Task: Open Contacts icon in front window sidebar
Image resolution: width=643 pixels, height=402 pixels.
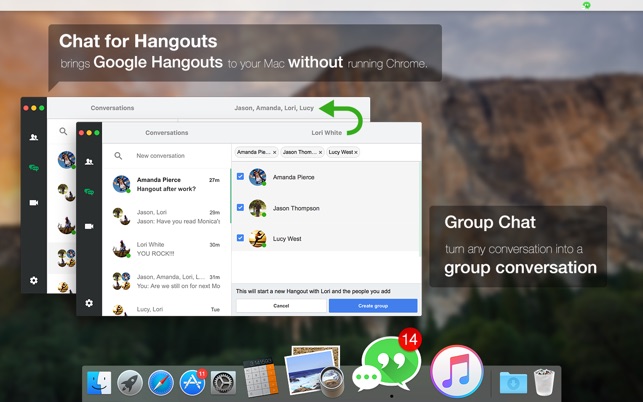Action: (89, 162)
